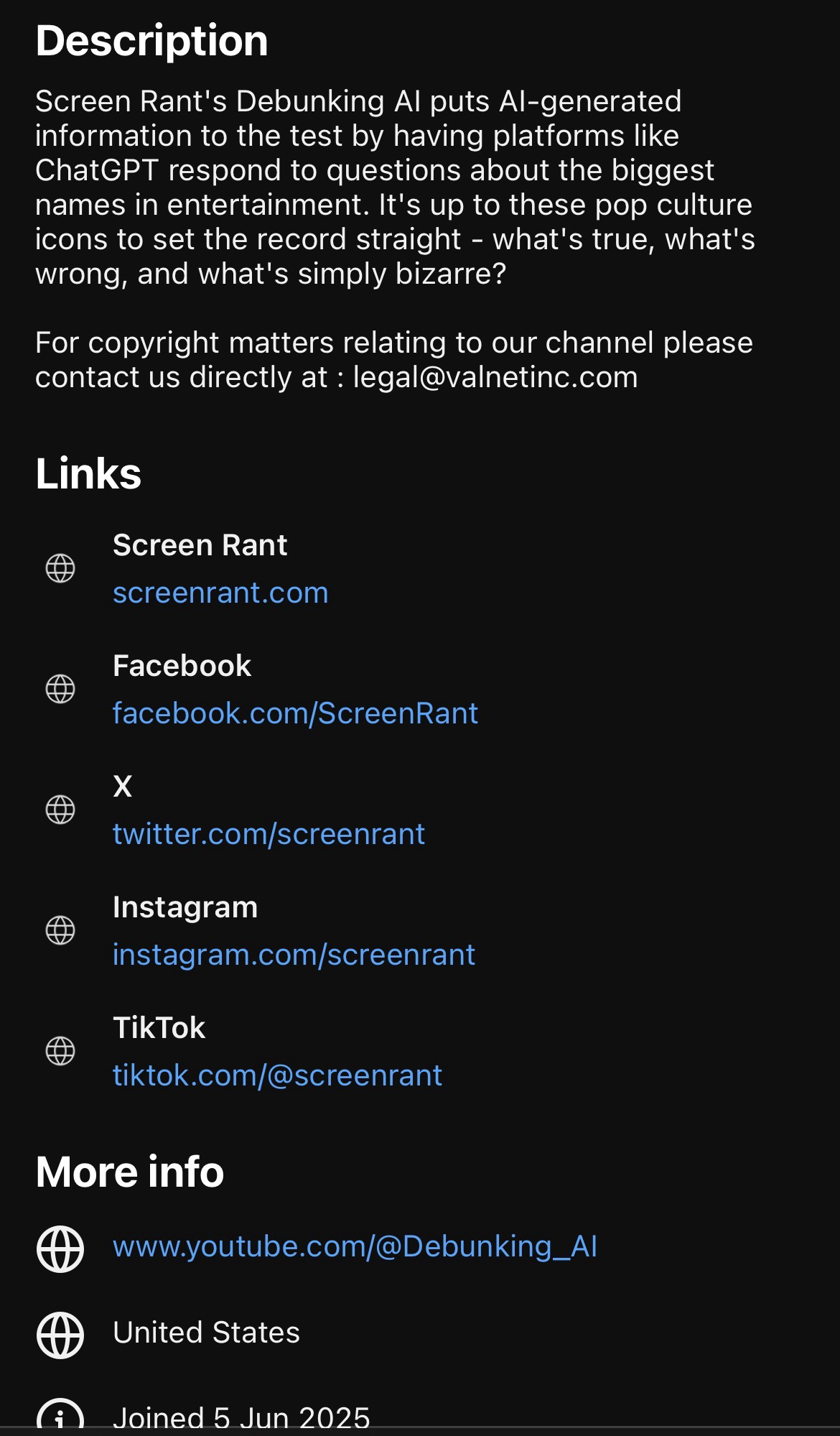This screenshot has height=1436, width=840.
Task: Open the facebook.com/ScreenRant link
Action: tap(295, 713)
